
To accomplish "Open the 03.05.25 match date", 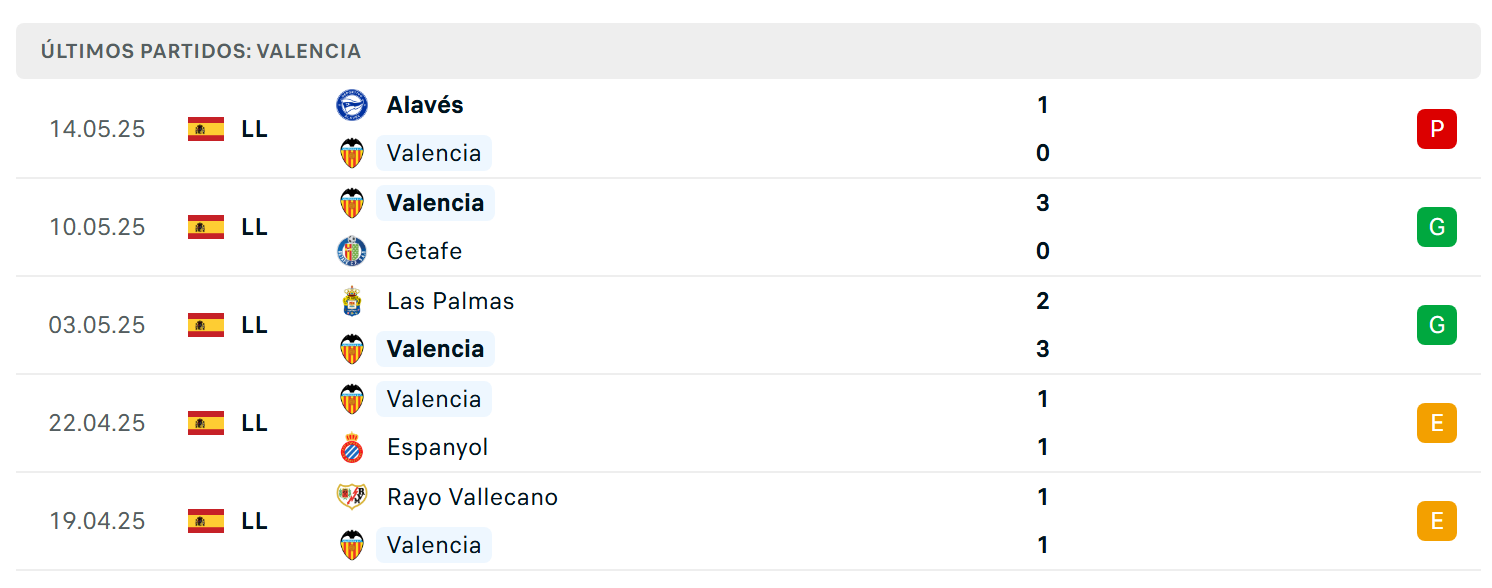I will click(97, 325).
